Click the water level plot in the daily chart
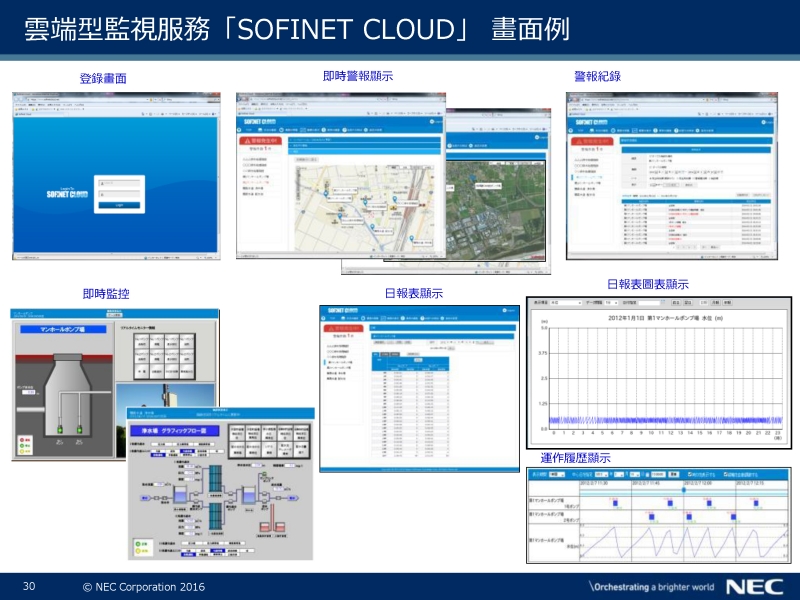This screenshot has width=800, height=600. 665,379
